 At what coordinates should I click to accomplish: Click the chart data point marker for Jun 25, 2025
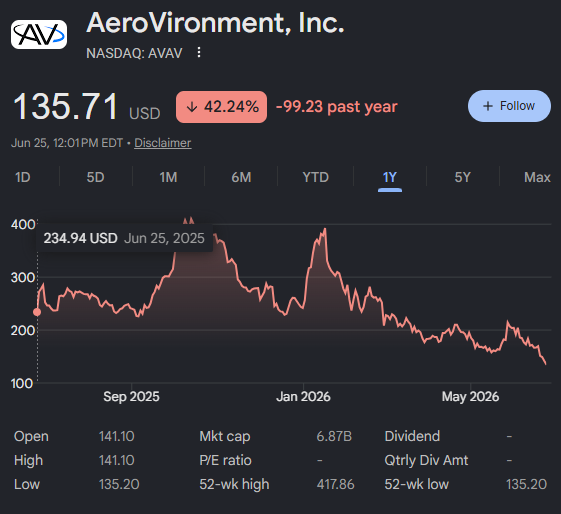click(x=37, y=312)
